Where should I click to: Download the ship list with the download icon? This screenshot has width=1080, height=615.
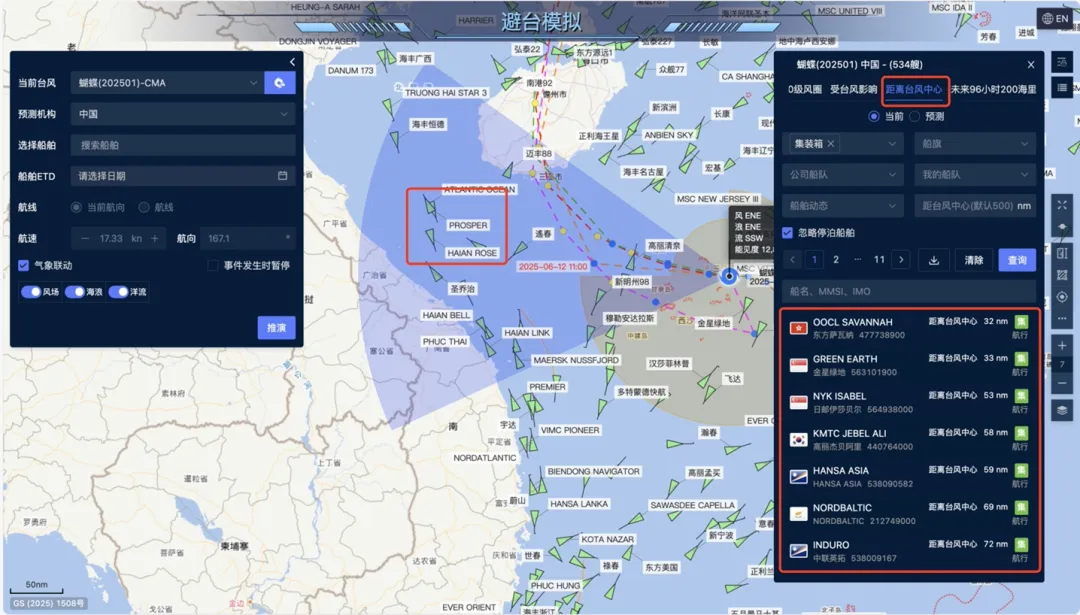tap(934, 260)
